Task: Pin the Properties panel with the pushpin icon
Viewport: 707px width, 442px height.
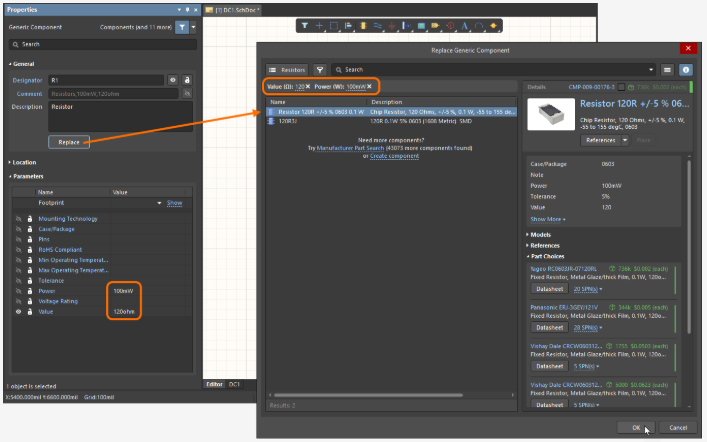Action: point(187,9)
